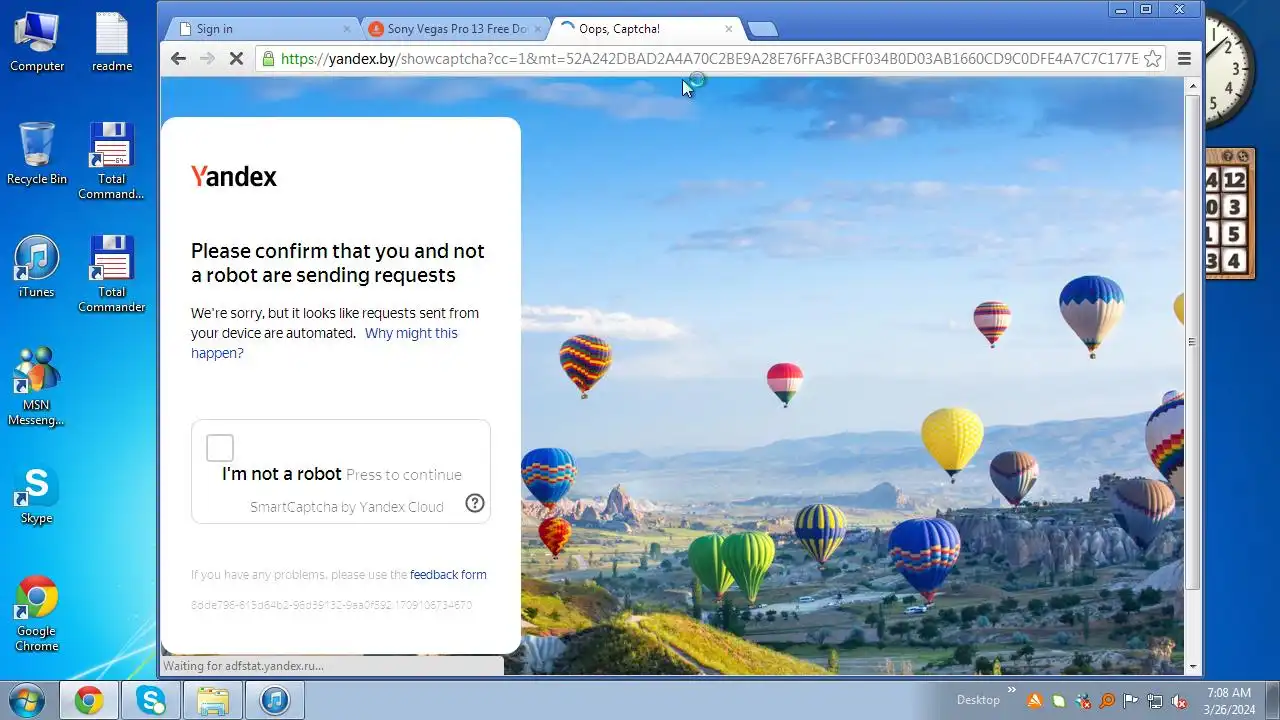
Task: Click the green HTTPS padlock icon
Action: (x=268, y=58)
